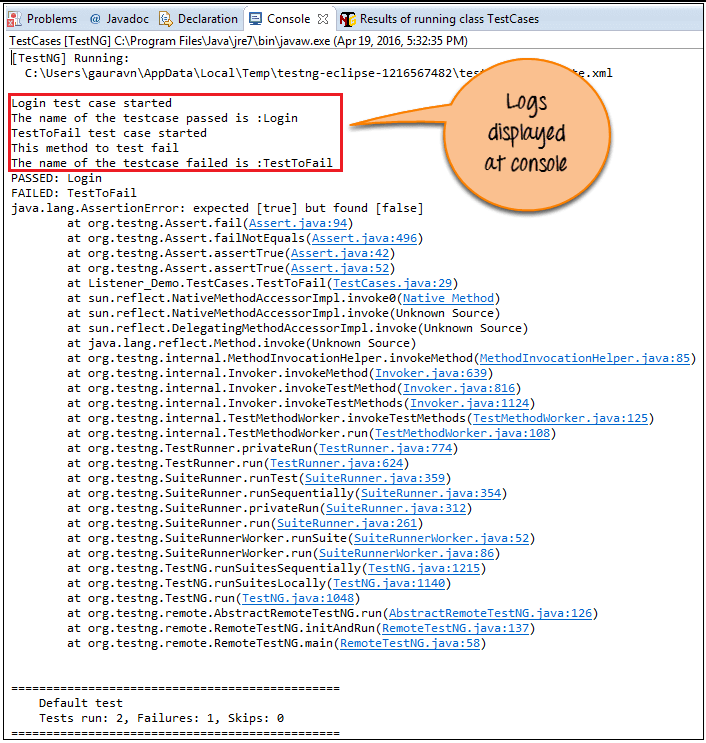Open MethodInvocationHelper.java:85 link
Screen dimensions: 706x743
(585, 358)
